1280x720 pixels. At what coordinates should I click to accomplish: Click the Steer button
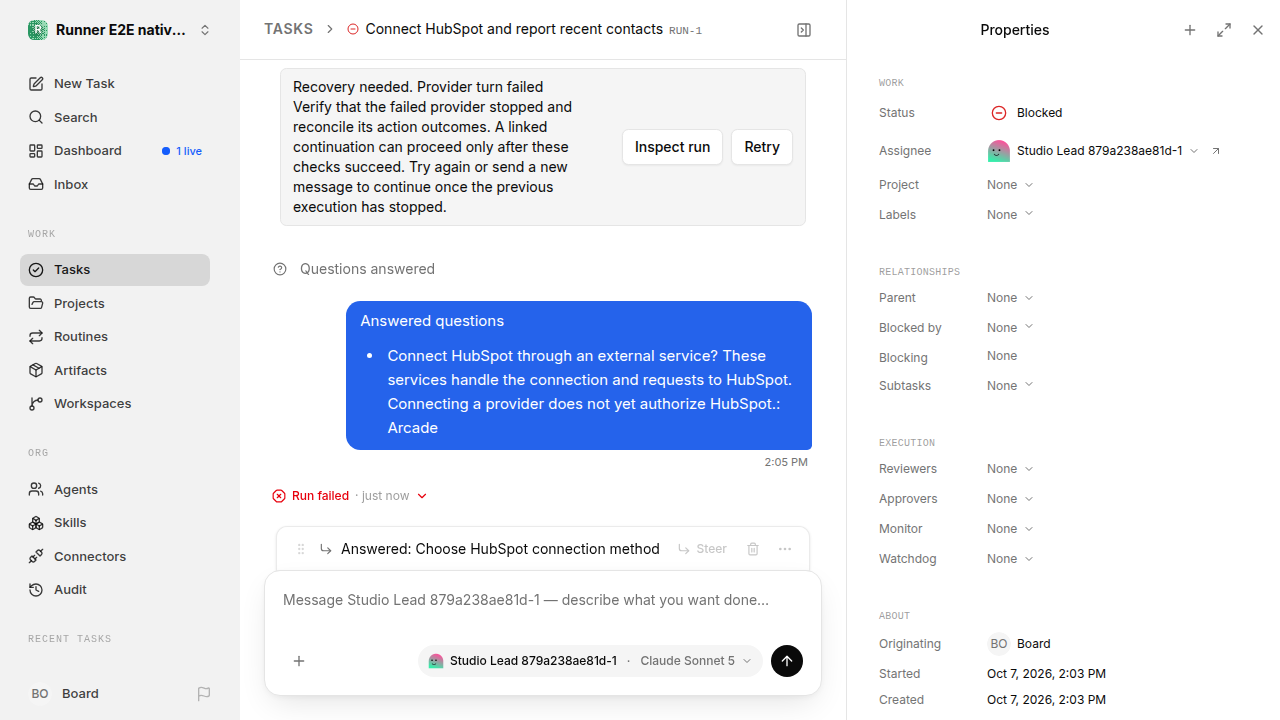(x=702, y=549)
